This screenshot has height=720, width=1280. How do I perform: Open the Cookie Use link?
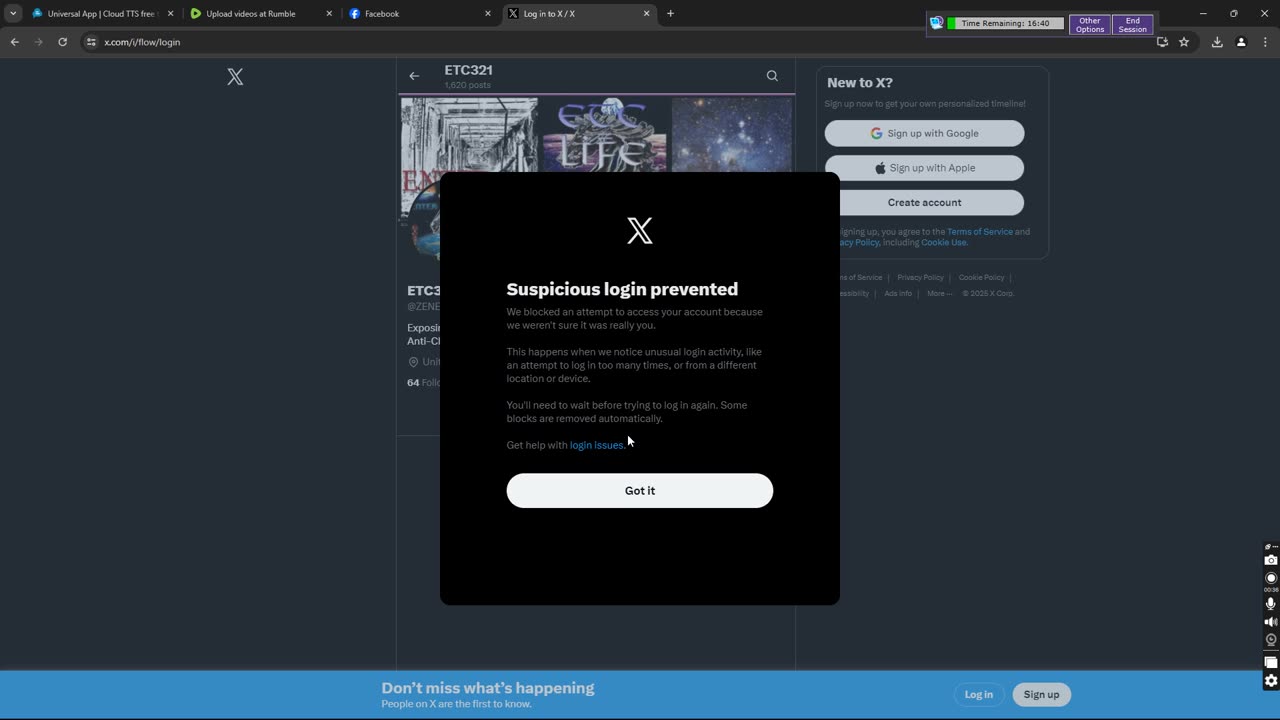click(944, 243)
